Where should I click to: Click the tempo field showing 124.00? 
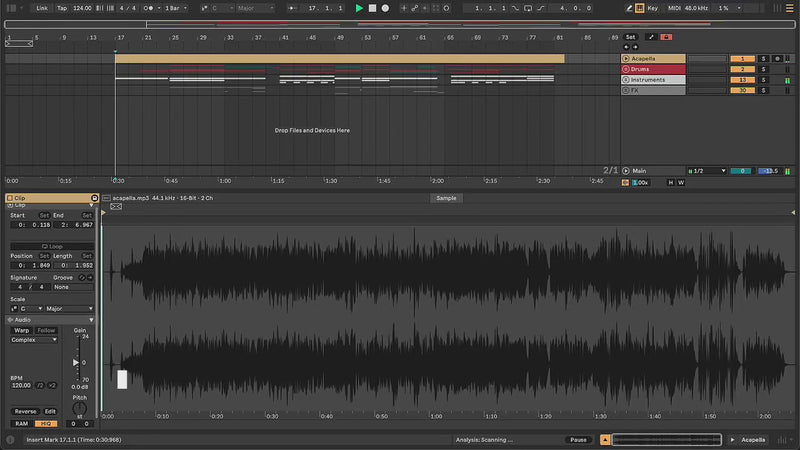[84, 8]
